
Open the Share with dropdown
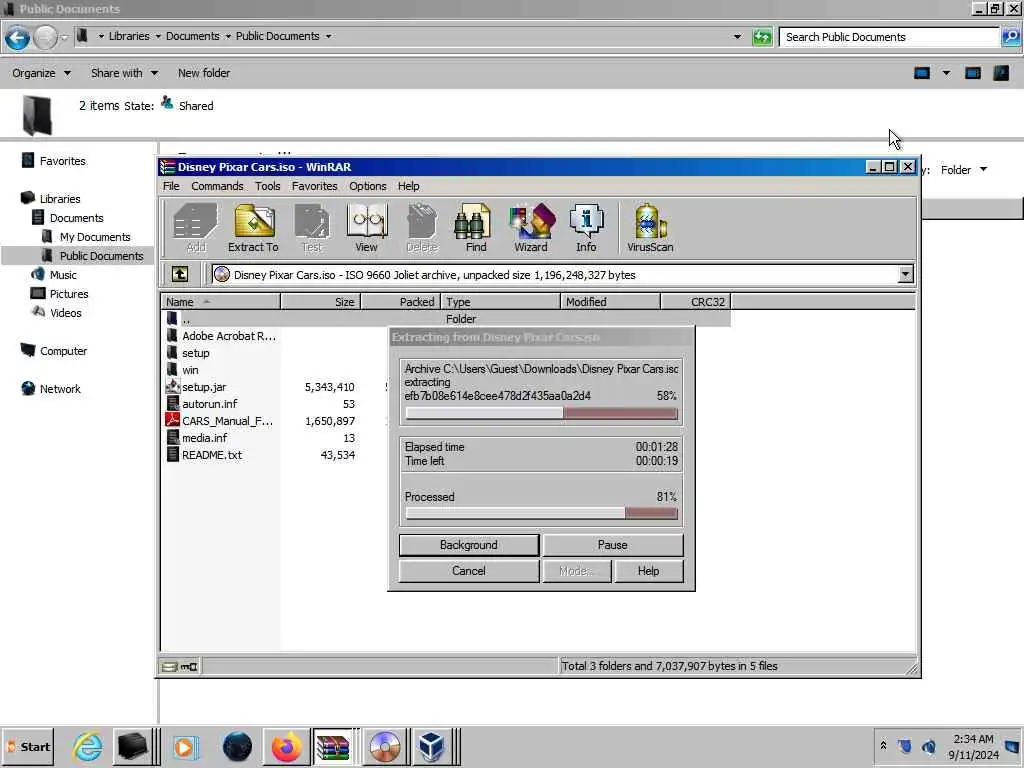pyautogui.click(x=124, y=73)
